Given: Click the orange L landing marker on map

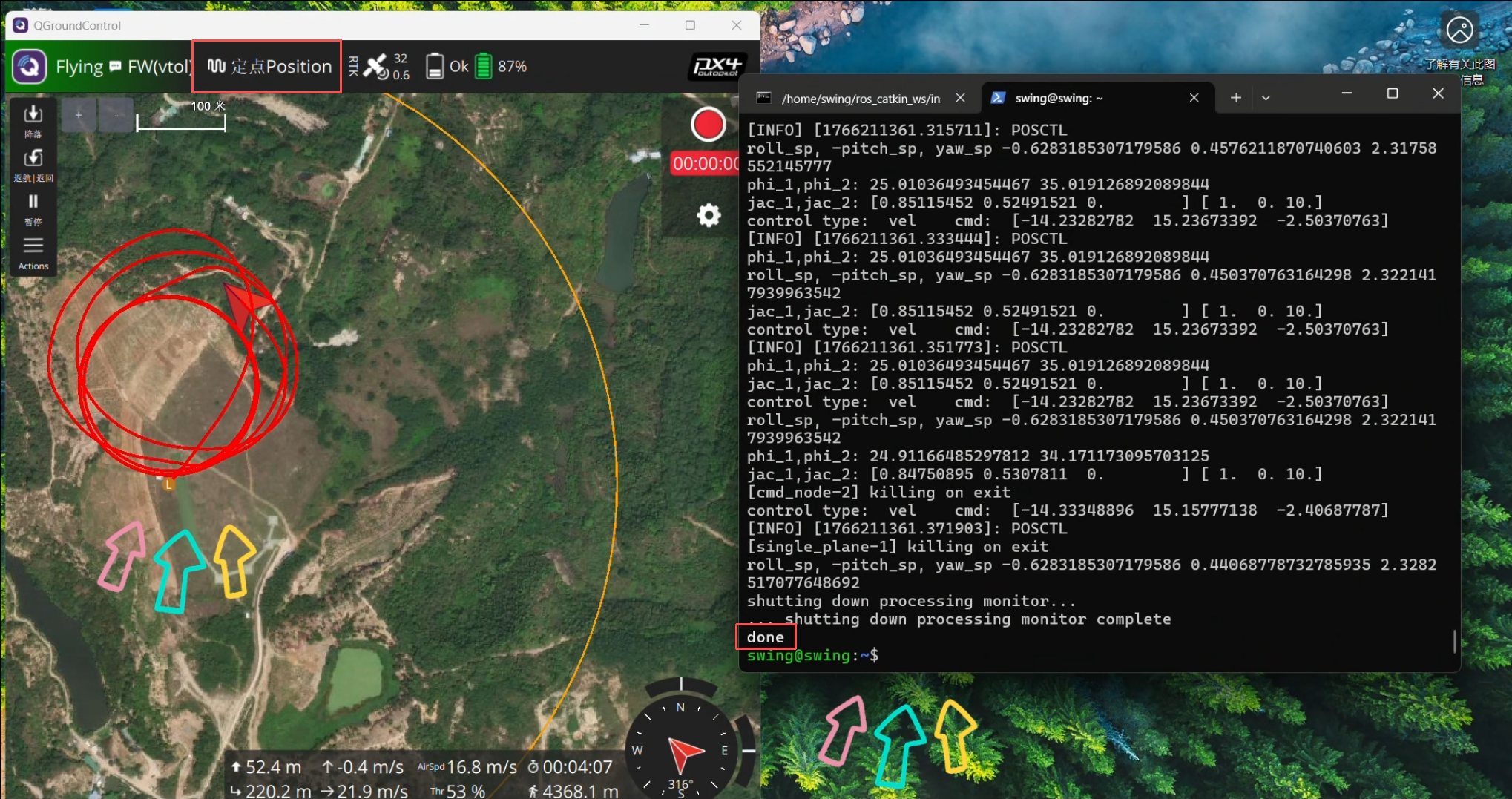Looking at the screenshot, I should (169, 484).
